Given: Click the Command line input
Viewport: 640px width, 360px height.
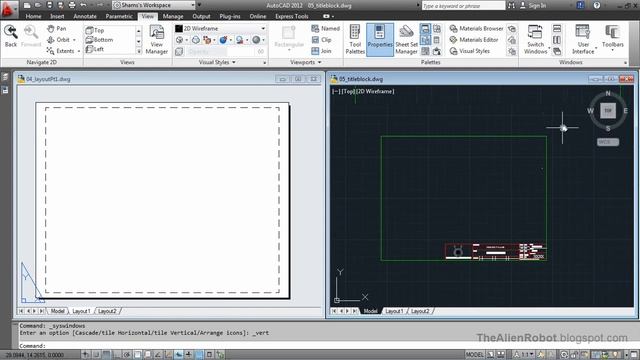Looking at the screenshot, I should click(327, 346).
